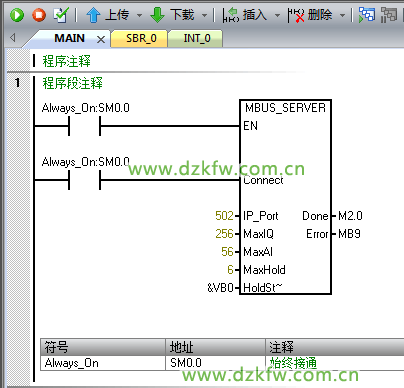Click the Compile checkmark icon
The image size is (404, 388).
[x=61, y=15]
